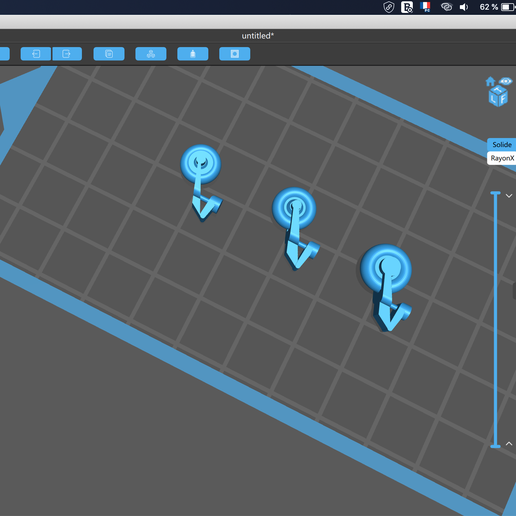Click the square-with-circle toolbar button
The width and height of the screenshot is (516, 516).
tap(235, 54)
